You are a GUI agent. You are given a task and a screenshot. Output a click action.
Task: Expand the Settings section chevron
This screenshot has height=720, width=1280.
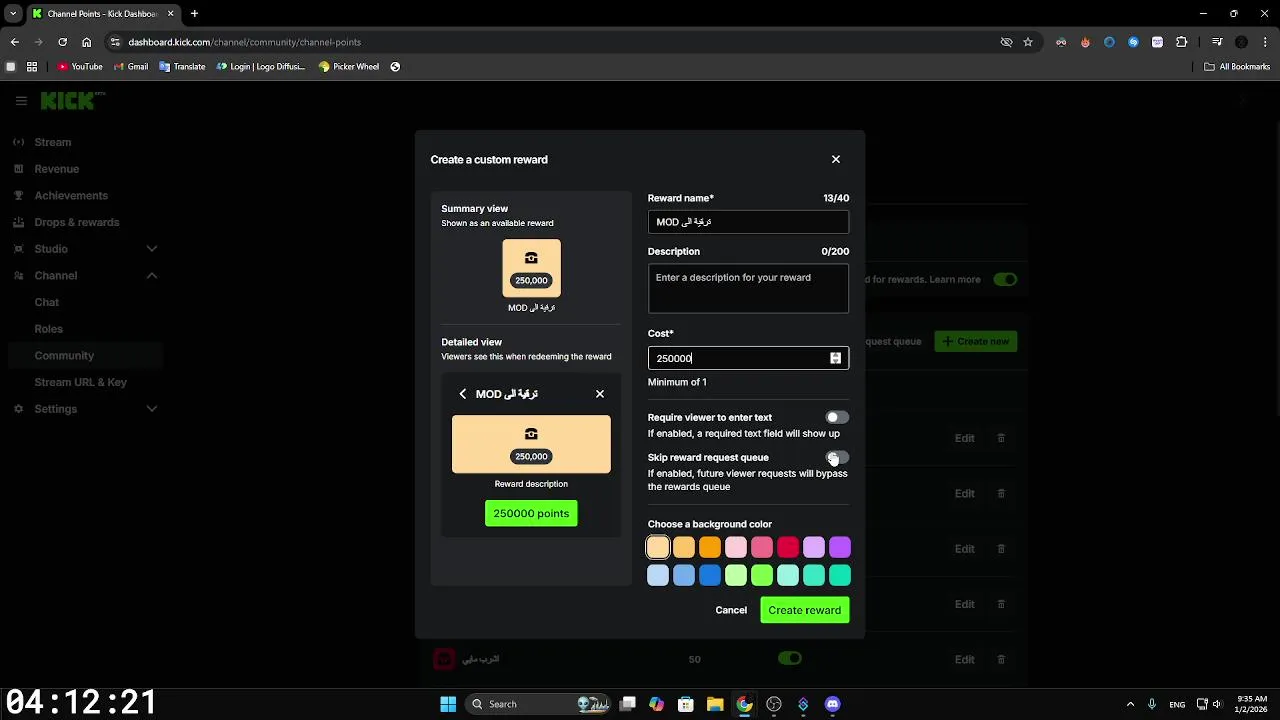[x=152, y=409]
